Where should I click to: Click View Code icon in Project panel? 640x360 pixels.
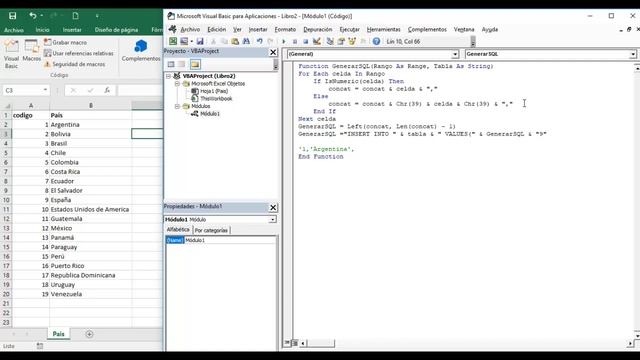point(171,64)
